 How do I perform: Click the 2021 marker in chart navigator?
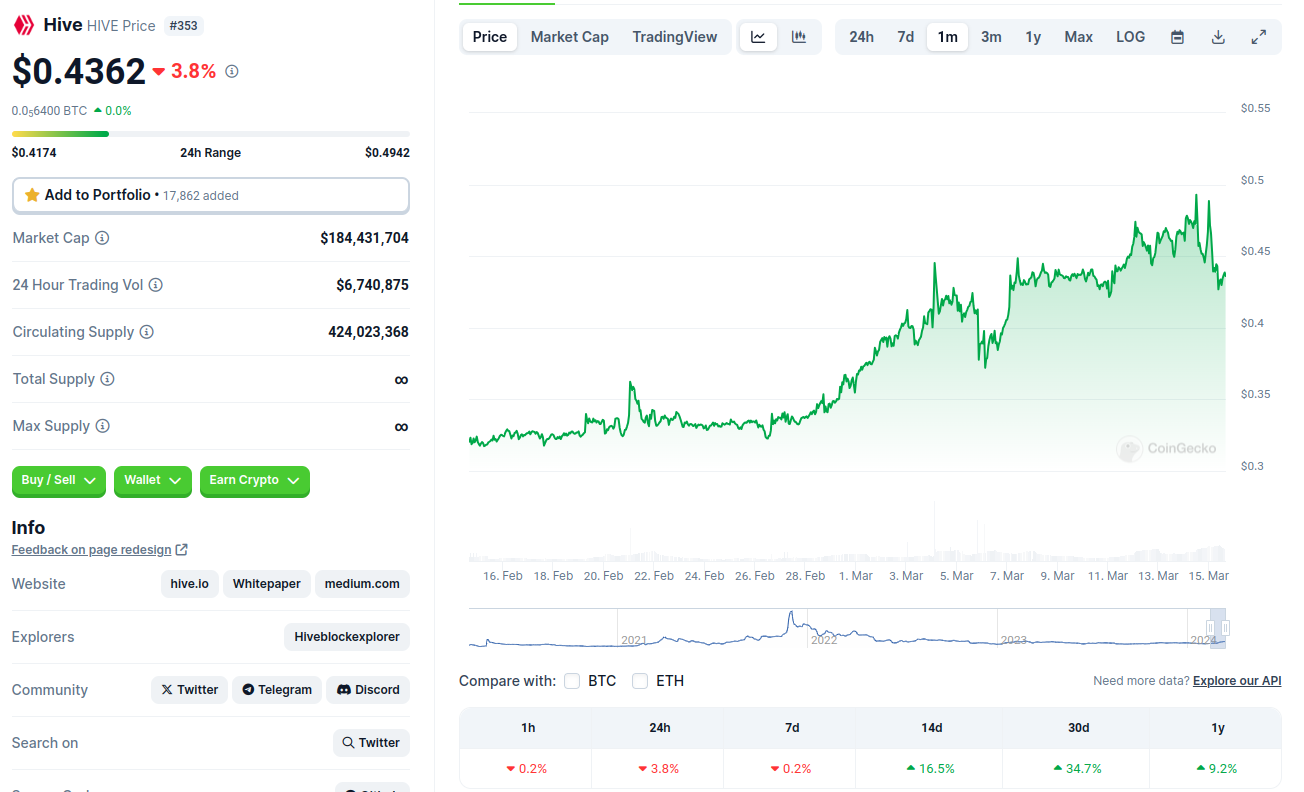click(x=634, y=640)
